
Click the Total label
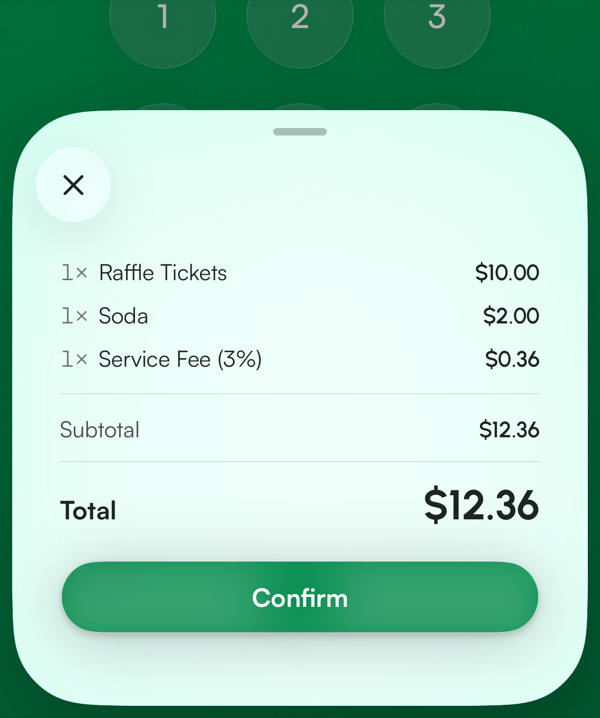88,511
